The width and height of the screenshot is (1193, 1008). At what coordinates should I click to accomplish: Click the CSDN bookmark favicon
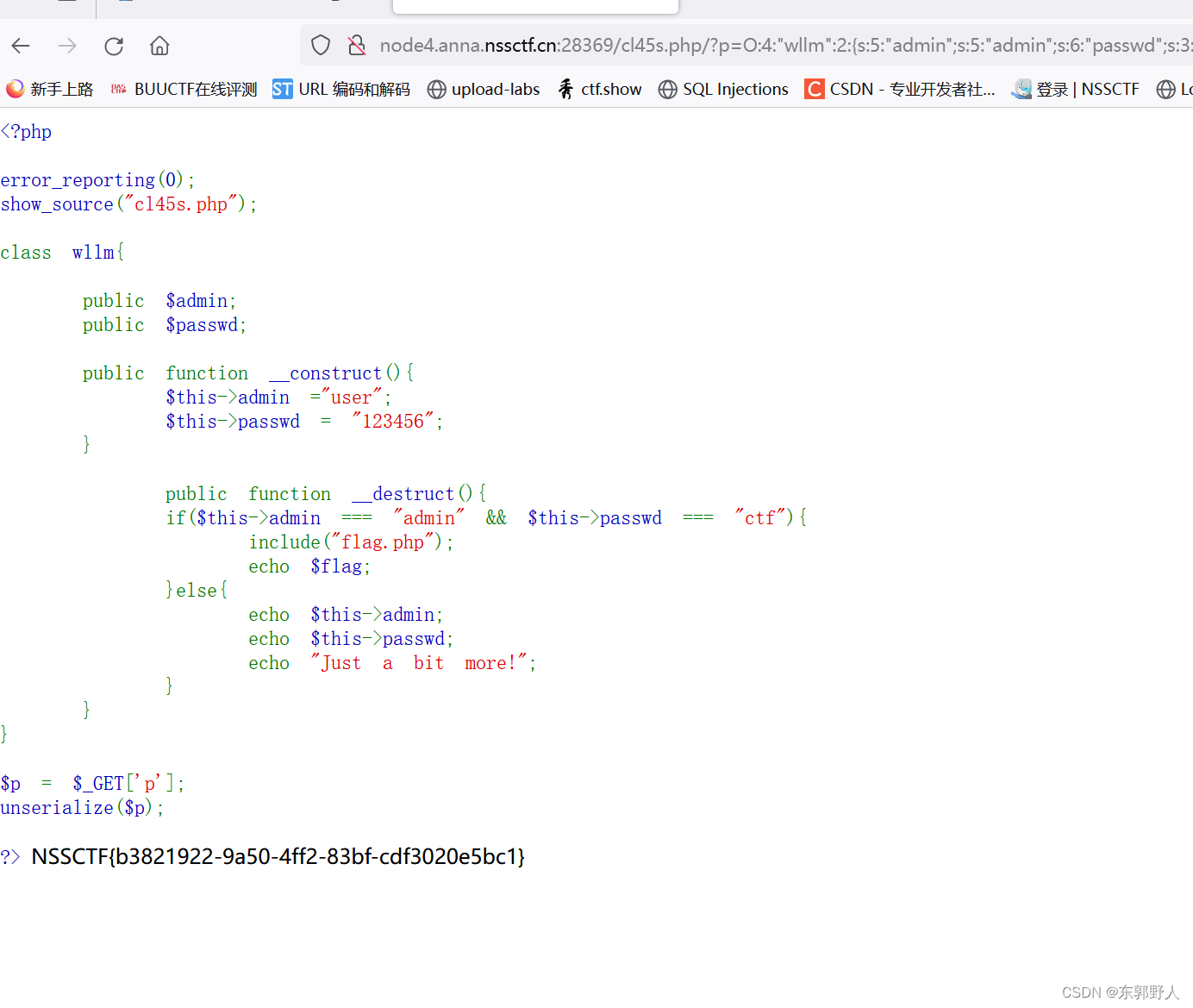pyautogui.click(x=814, y=89)
